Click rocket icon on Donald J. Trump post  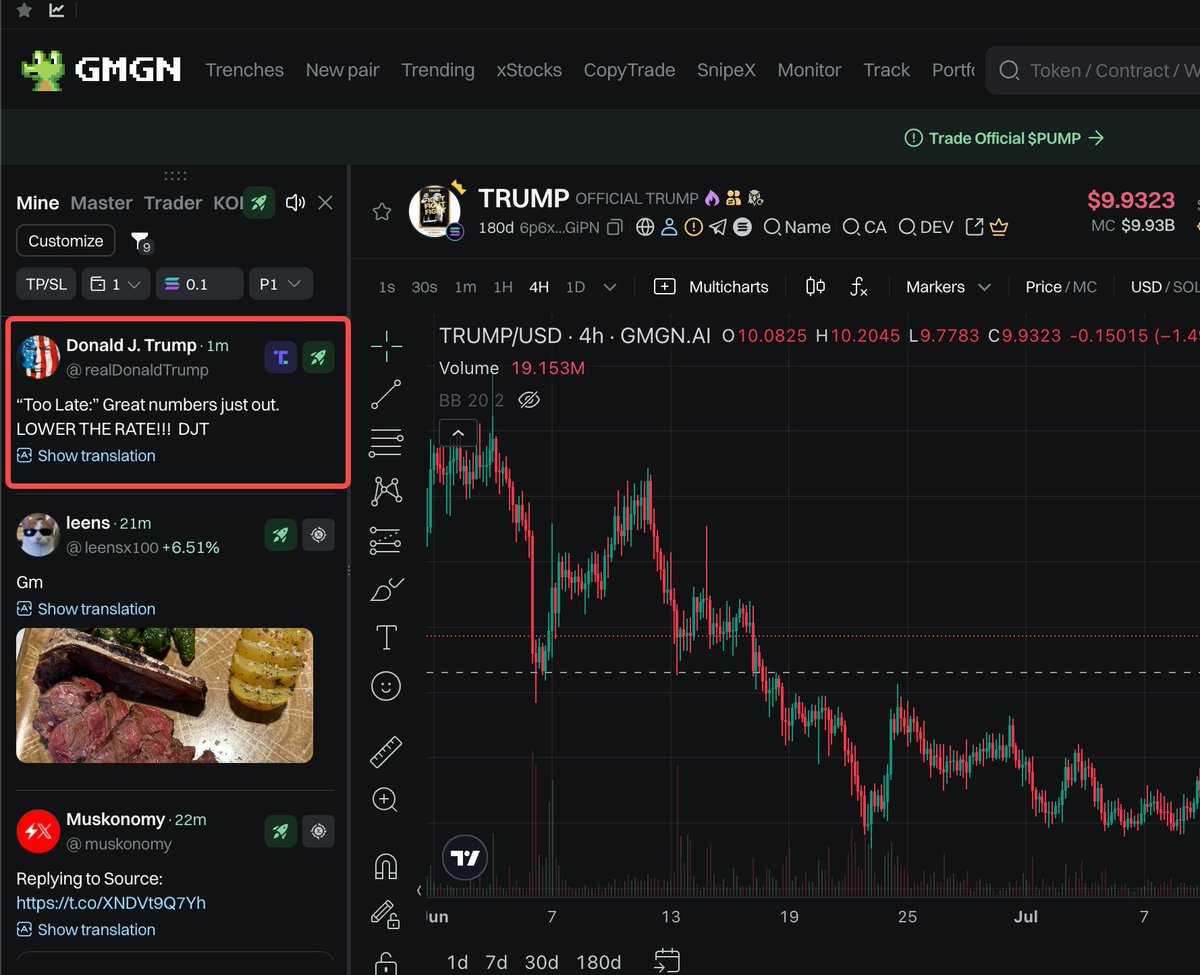coord(318,358)
